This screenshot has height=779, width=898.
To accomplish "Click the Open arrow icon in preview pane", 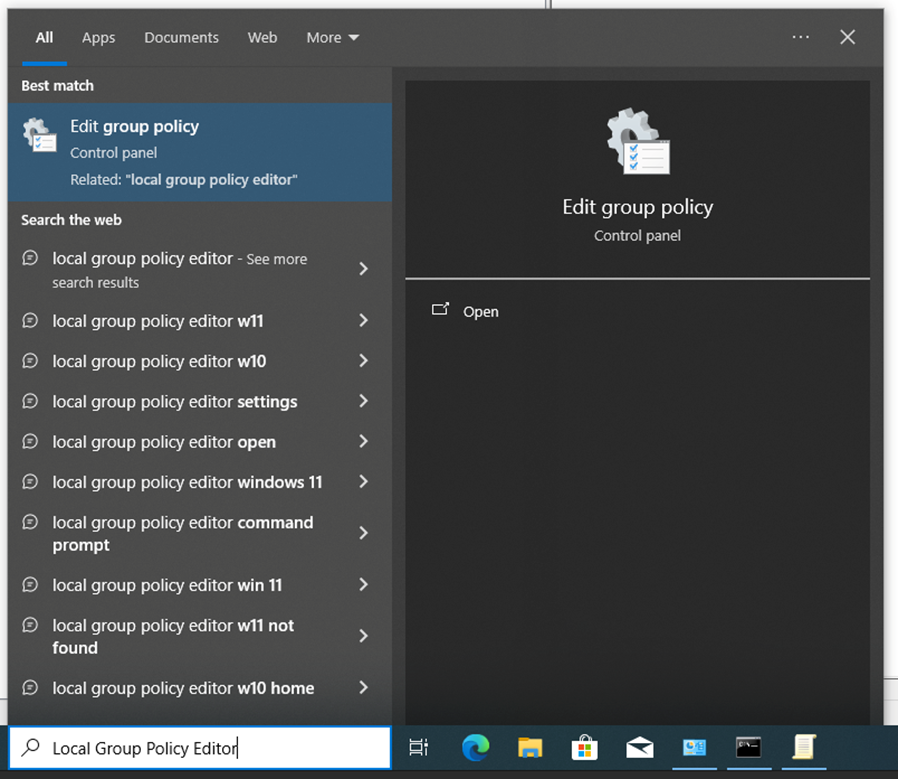I will click(440, 310).
